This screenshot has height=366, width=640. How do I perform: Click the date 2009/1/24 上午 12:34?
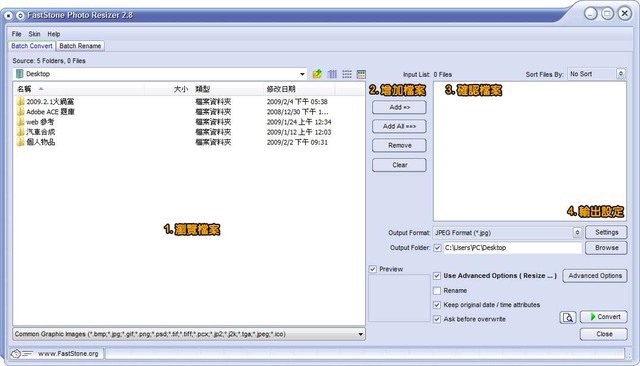[x=299, y=122]
